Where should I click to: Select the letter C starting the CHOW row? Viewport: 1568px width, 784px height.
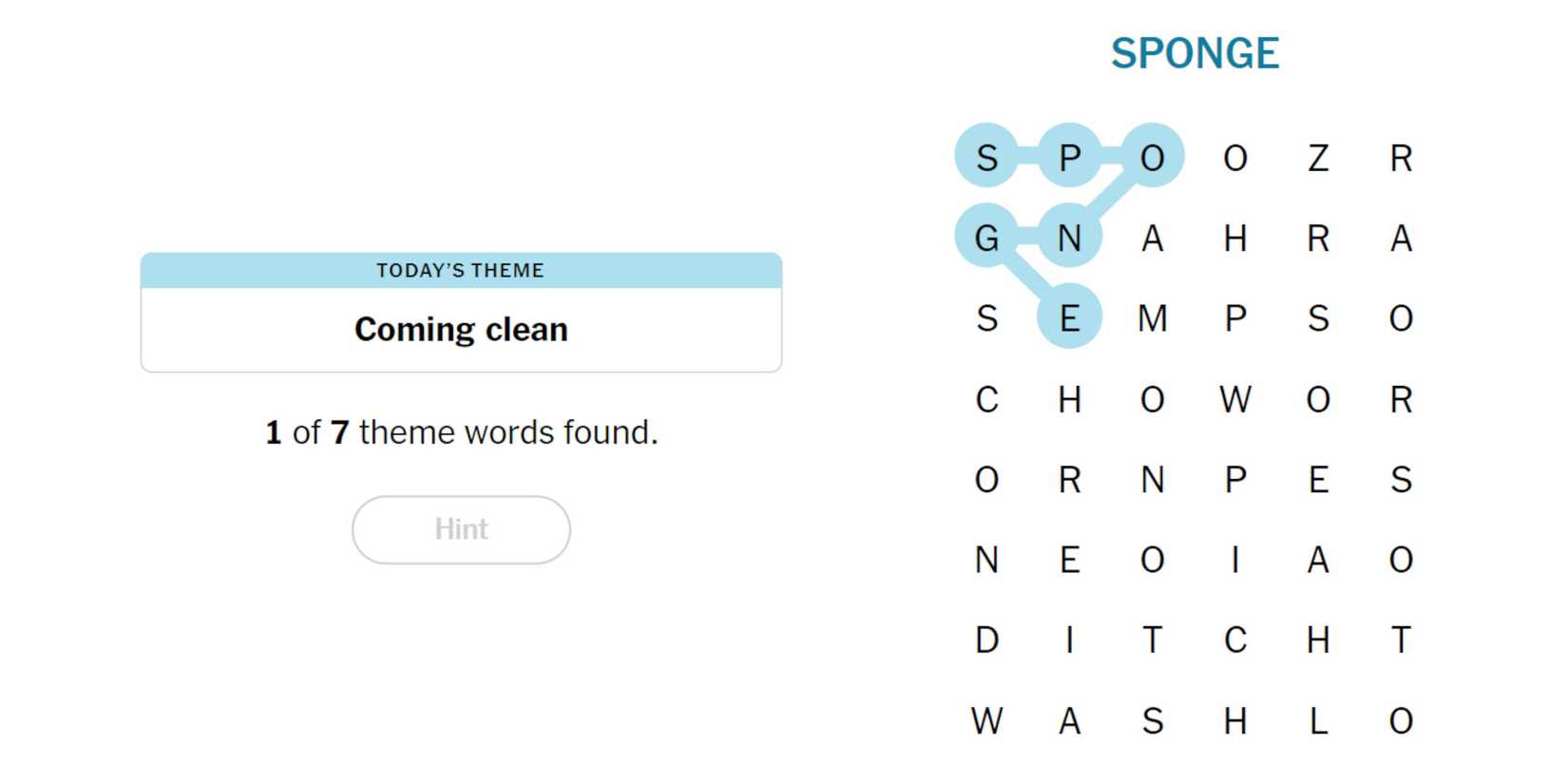[x=988, y=399]
